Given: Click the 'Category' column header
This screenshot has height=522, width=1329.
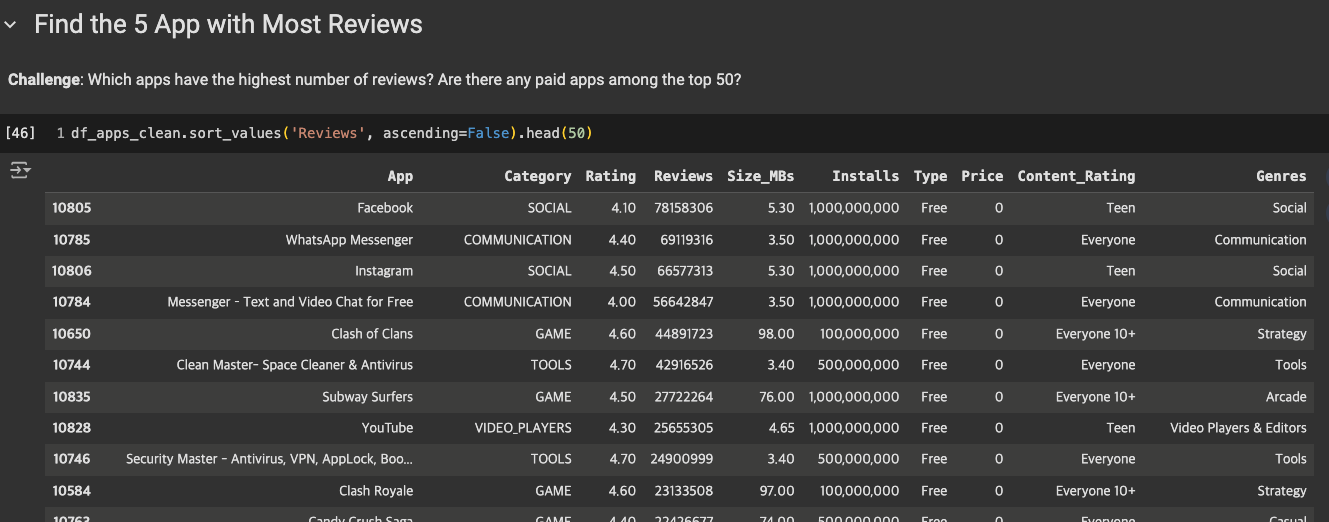Looking at the screenshot, I should tap(538, 176).
